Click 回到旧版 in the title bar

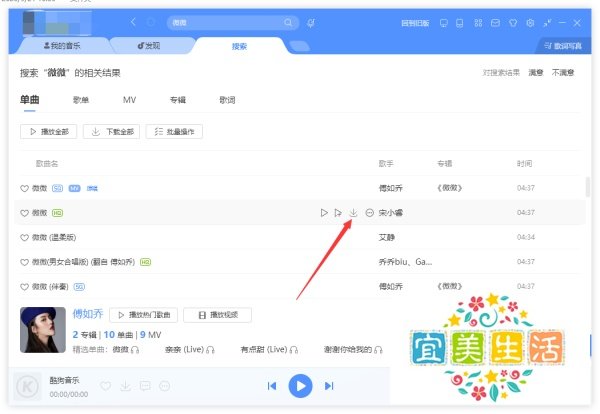tap(415, 23)
